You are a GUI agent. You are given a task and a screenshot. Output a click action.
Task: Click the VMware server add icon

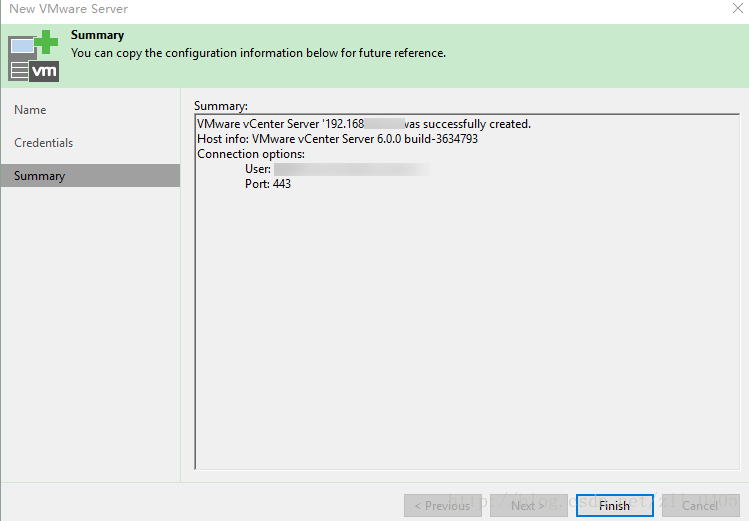[x=33, y=56]
